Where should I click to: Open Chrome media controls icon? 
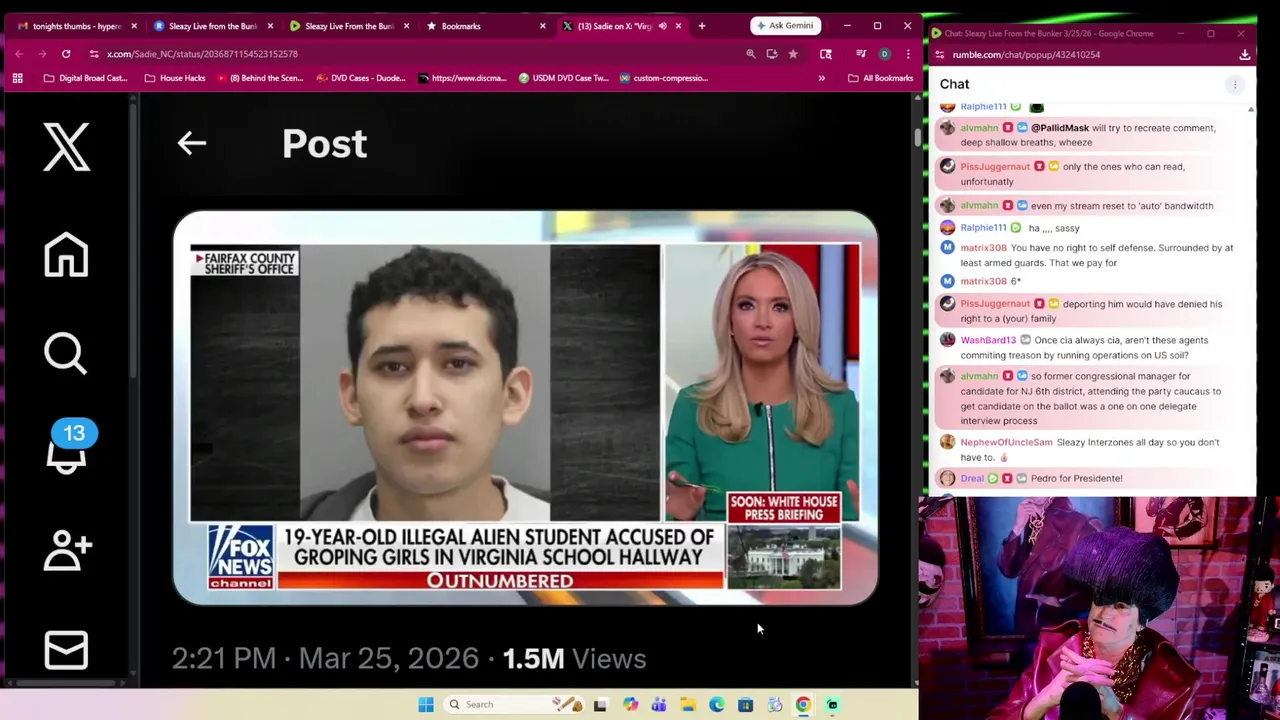[x=860, y=54]
